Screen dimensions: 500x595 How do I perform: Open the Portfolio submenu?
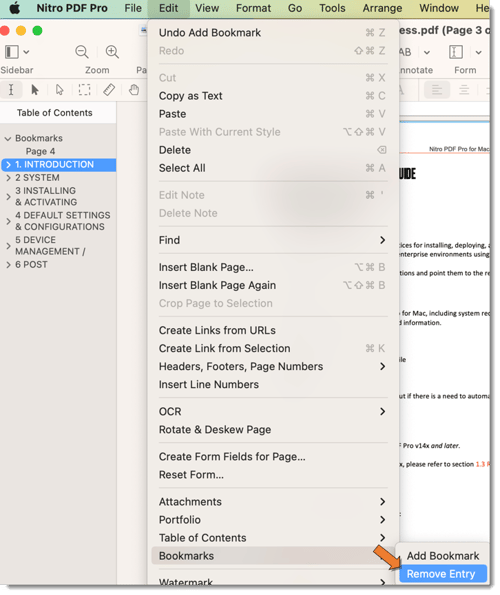click(x=272, y=520)
